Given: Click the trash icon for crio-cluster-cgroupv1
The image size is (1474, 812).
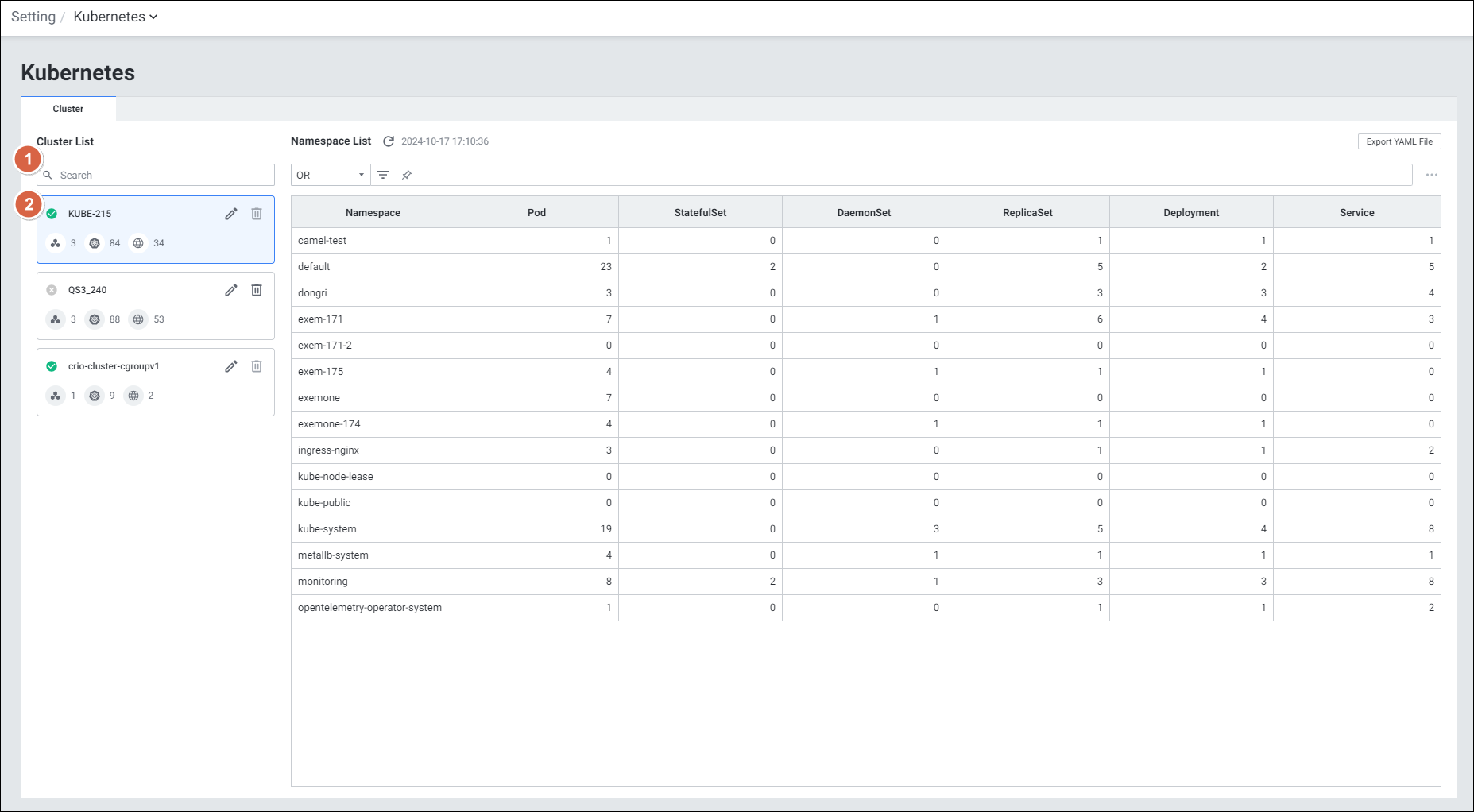Looking at the screenshot, I should click(x=257, y=366).
